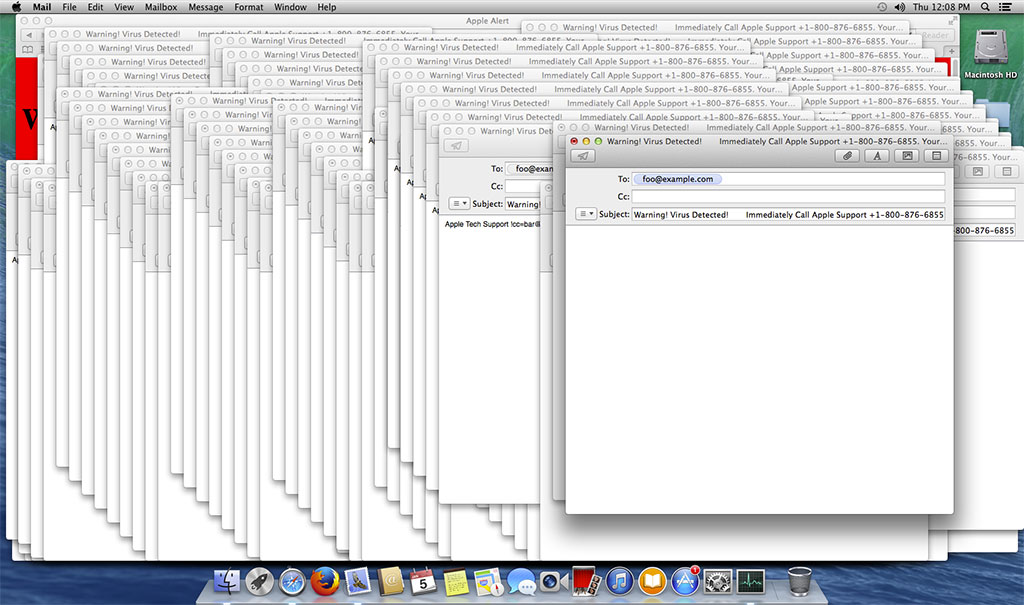Click Time Machine menu bar icon
The height and width of the screenshot is (605, 1024).
pos(882,7)
